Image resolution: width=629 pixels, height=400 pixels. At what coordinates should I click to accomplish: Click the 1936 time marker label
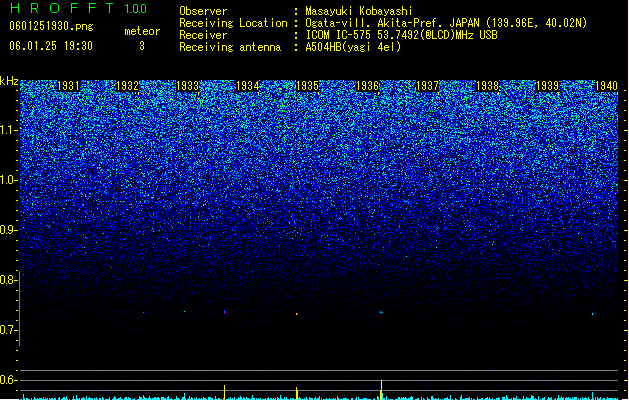point(367,86)
